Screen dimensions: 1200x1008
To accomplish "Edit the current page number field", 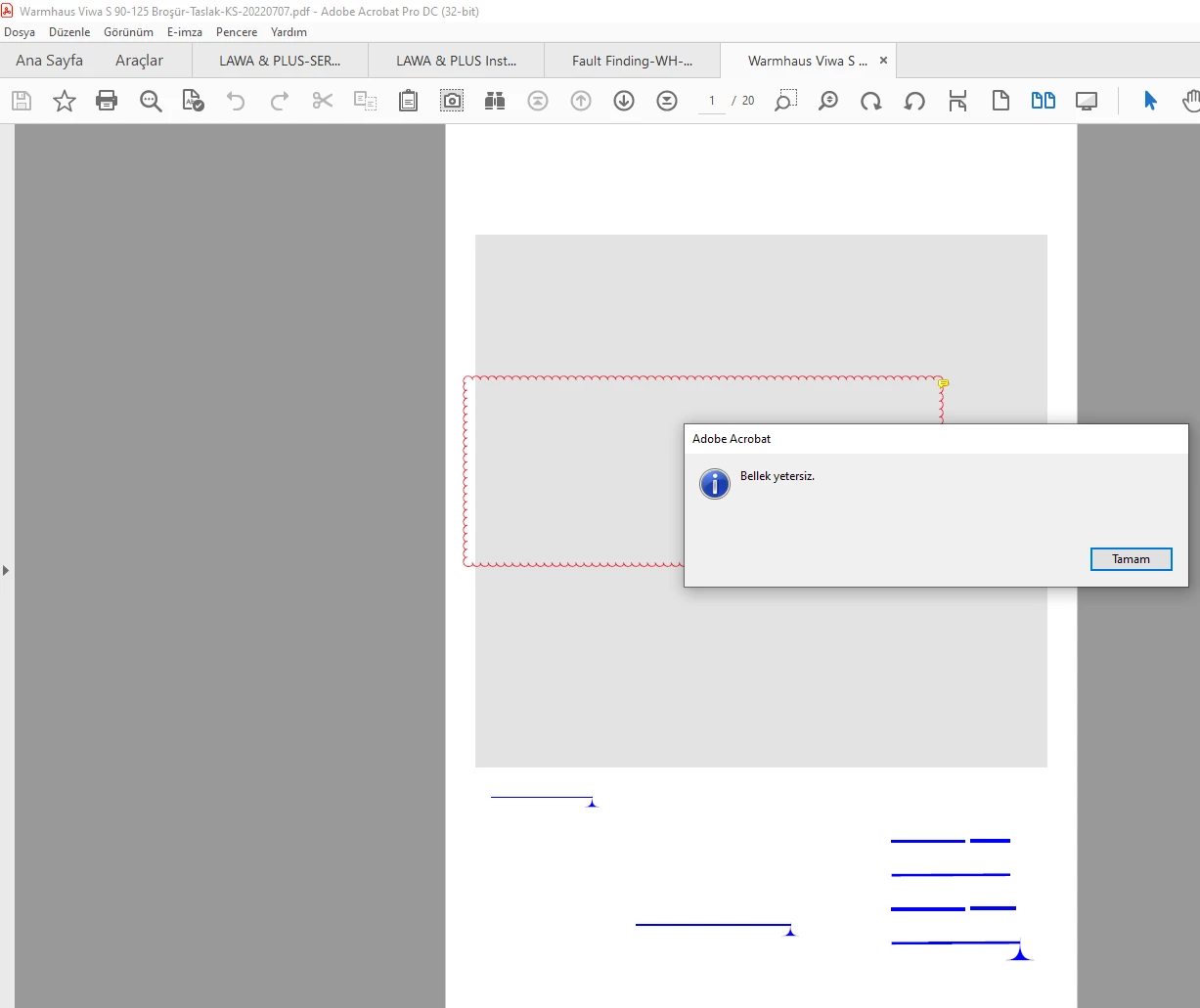I will point(712,101).
